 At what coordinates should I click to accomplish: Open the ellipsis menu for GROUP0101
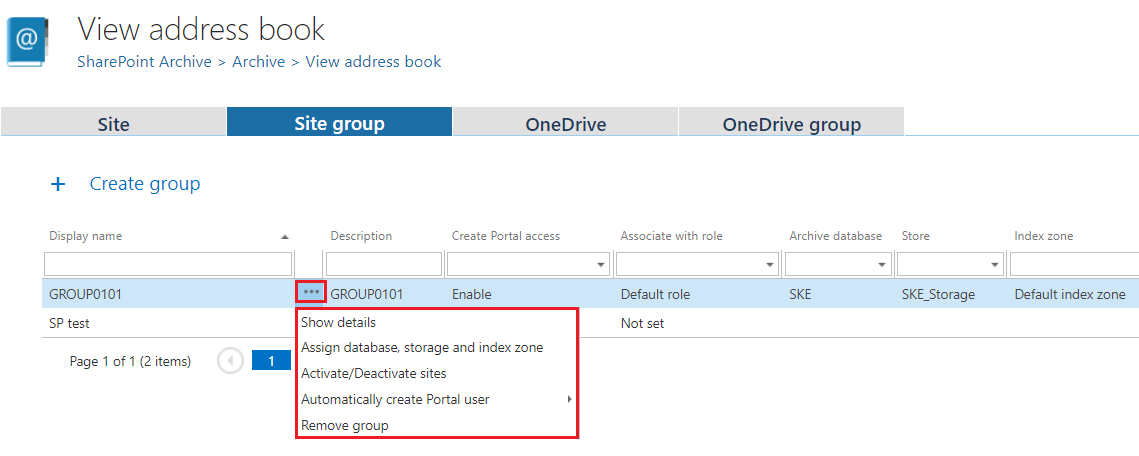tap(311, 293)
